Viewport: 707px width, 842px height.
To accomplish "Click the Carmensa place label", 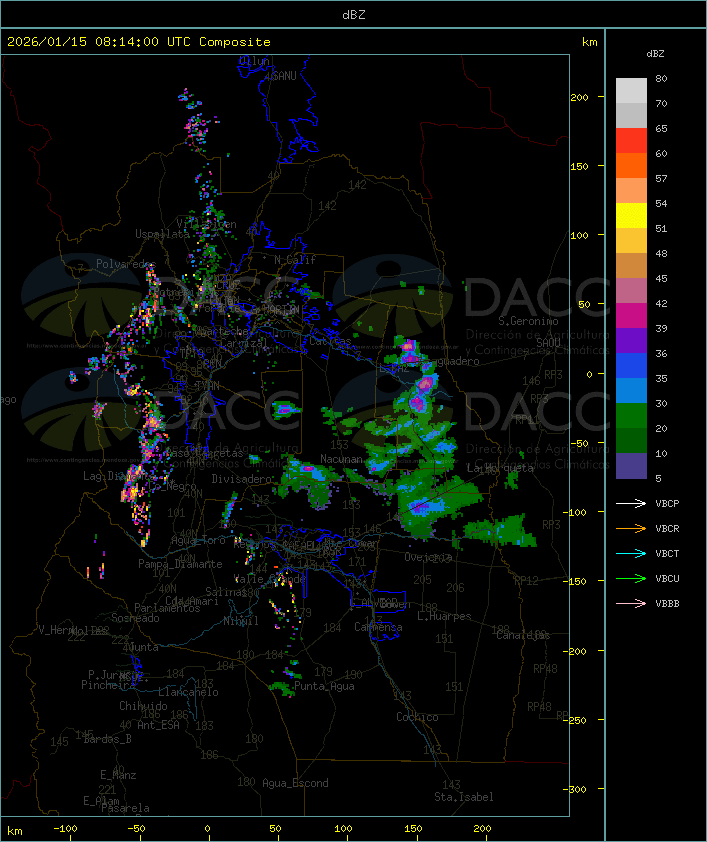I will 378,627.
